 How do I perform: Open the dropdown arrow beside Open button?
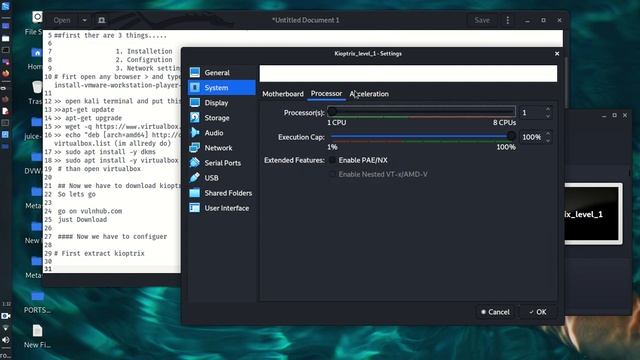pyautogui.click(x=84, y=20)
